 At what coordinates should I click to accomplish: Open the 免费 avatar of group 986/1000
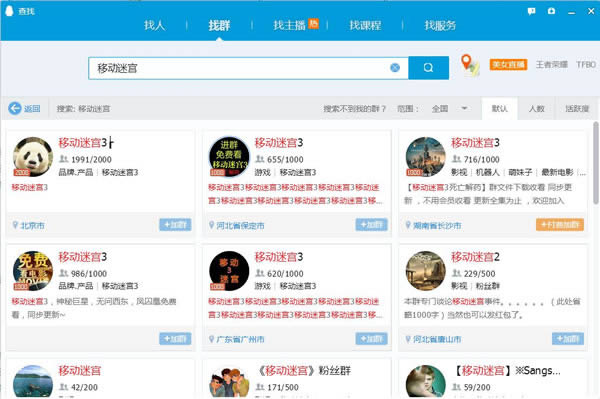click(x=33, y=271)
